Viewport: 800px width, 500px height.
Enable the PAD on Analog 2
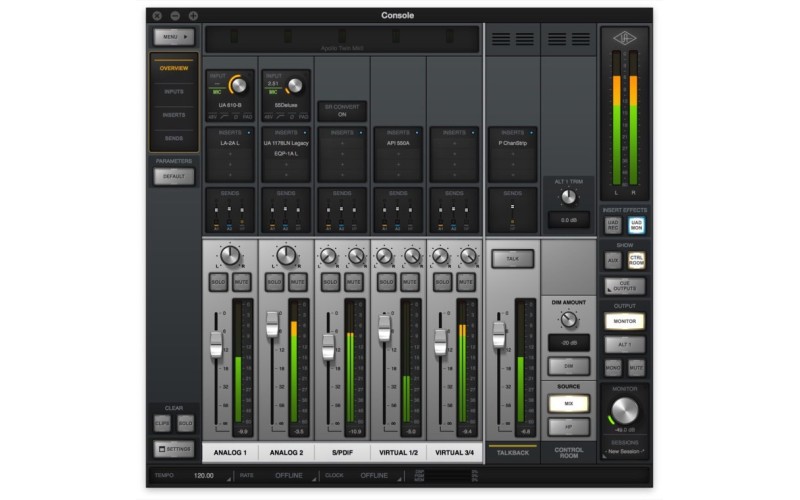[304, 117]
